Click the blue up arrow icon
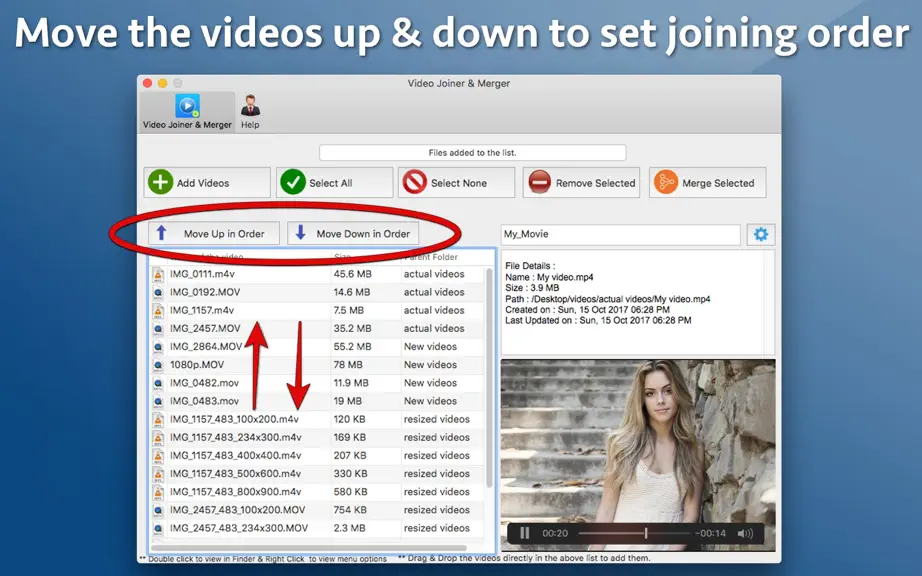 tap(162, 233)
